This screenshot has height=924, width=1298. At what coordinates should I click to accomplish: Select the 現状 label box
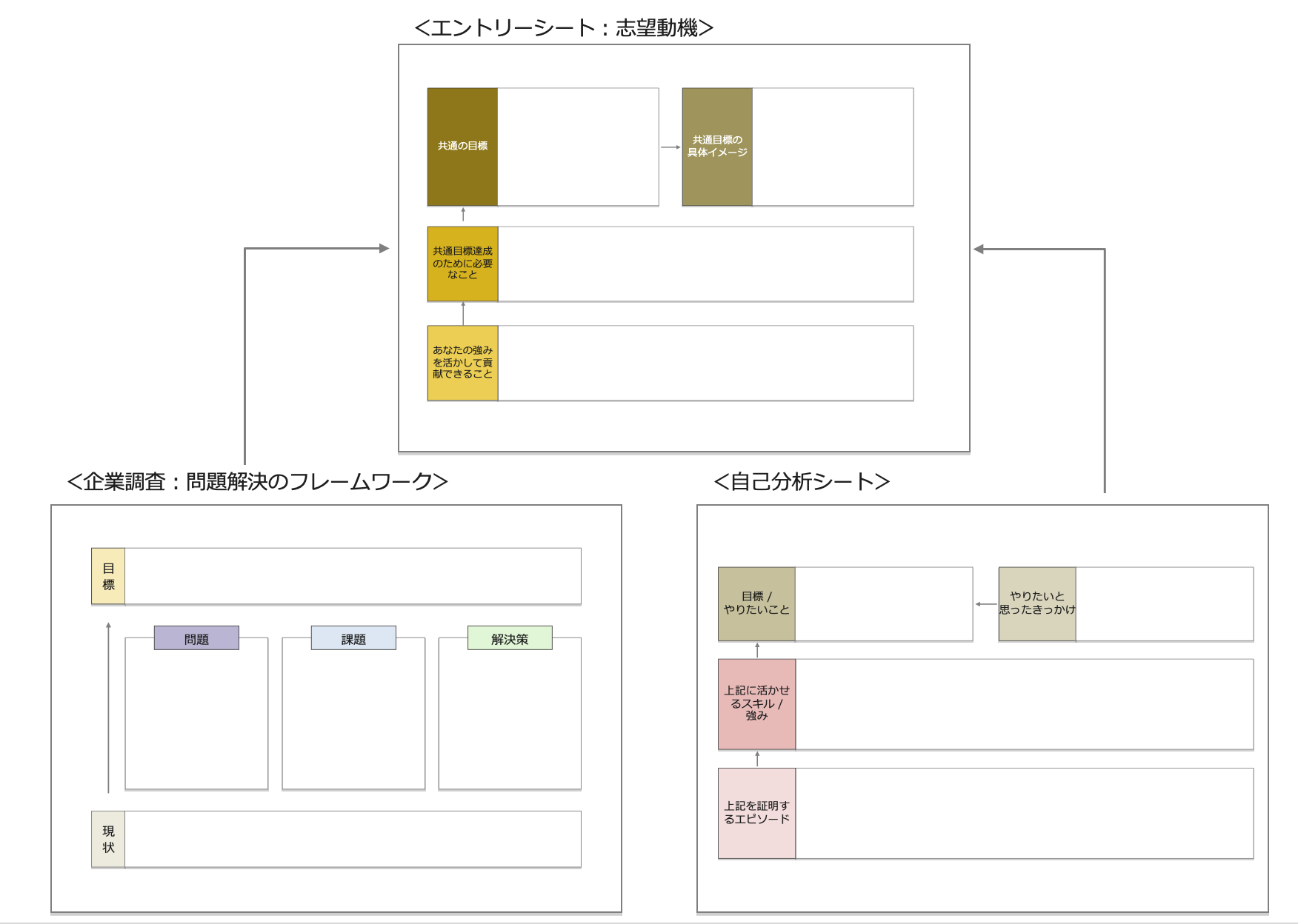tap(108, 839)
